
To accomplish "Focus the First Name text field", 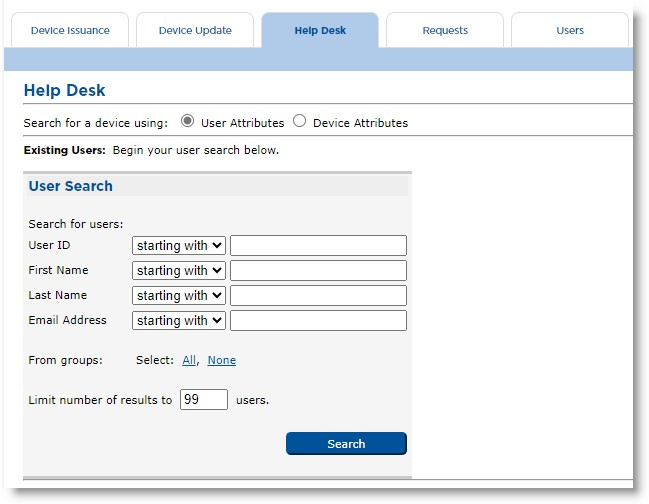I will pos(318,271).
